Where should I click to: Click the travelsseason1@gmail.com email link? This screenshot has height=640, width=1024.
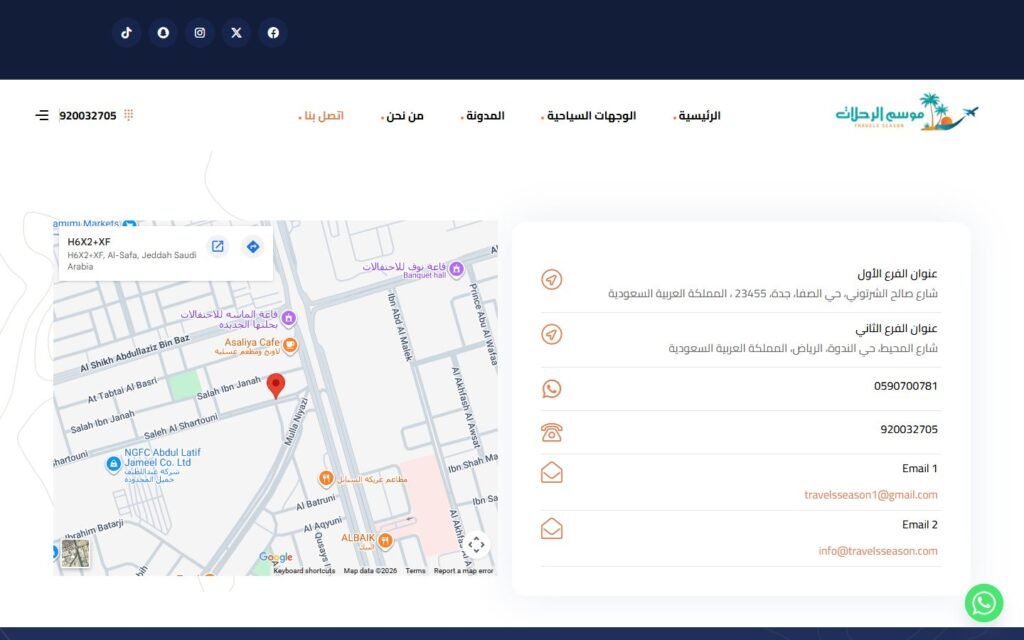[871, 495]
